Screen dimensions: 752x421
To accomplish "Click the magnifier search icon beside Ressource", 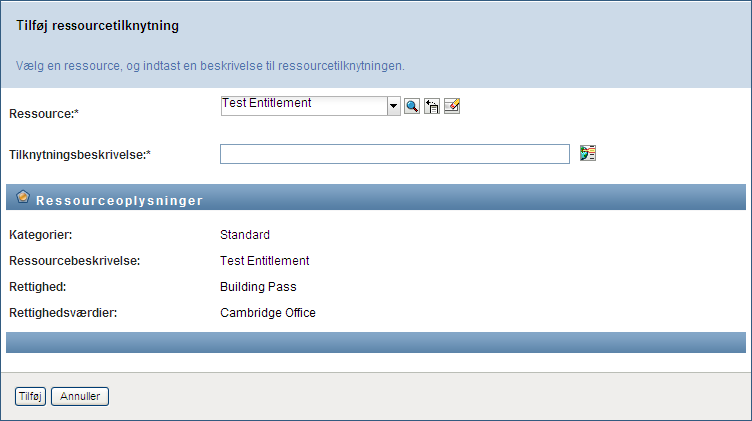I will pyautogui.click(x=411, y=106).
